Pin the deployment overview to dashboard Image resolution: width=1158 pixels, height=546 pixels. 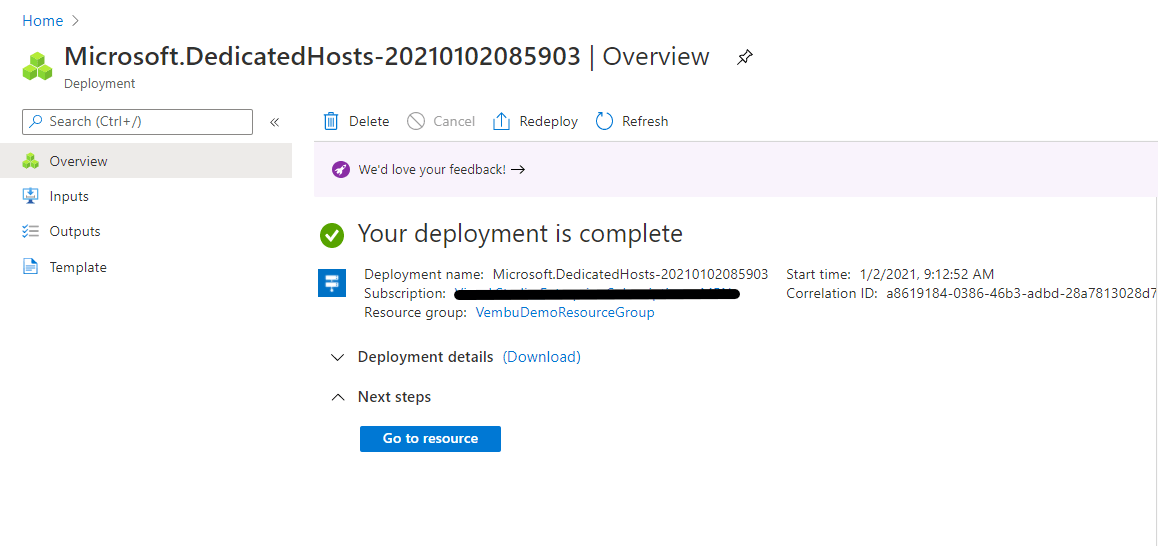(745, 58)
